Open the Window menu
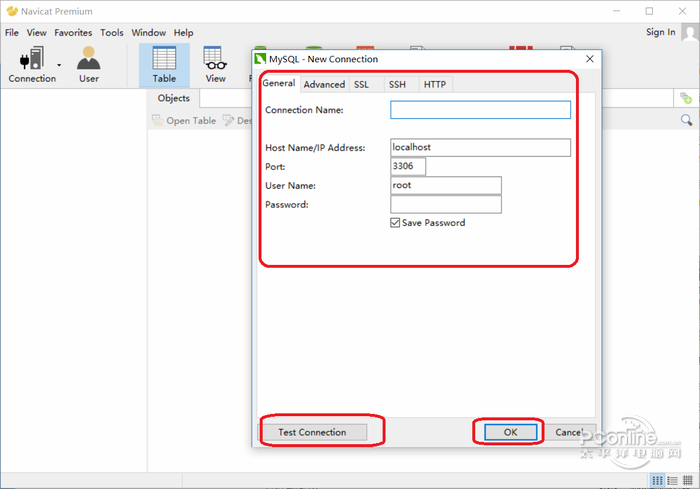Screen dimensions: 700x489 pyautogui.click(x=149, y=33)
